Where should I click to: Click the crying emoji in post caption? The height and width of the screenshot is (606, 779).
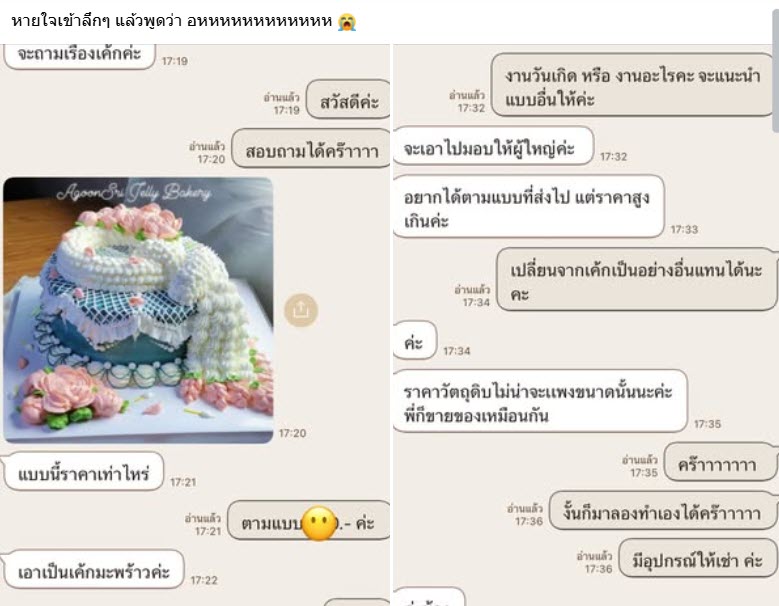click(347, 21)
